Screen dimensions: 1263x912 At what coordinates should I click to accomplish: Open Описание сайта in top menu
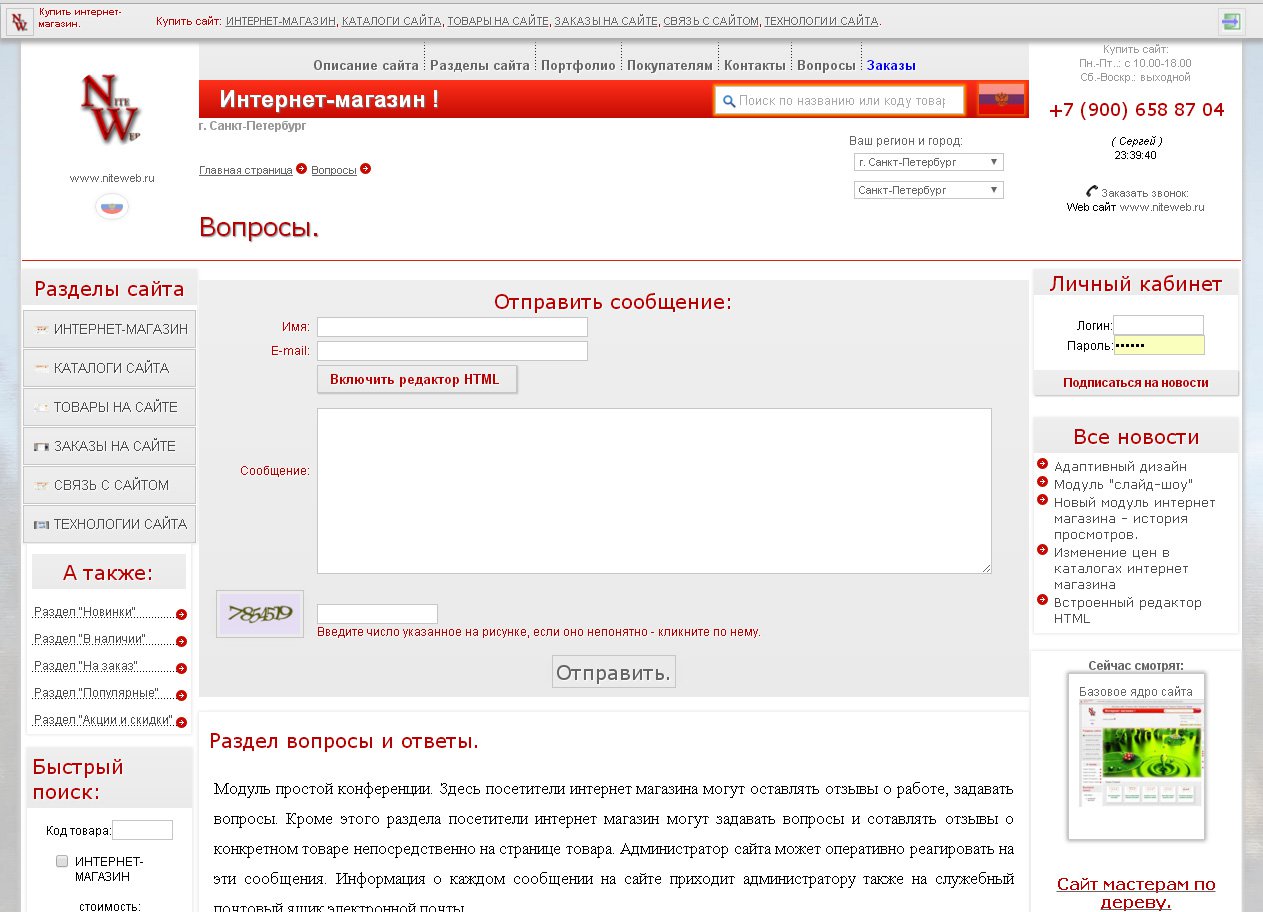pos(366,65)
